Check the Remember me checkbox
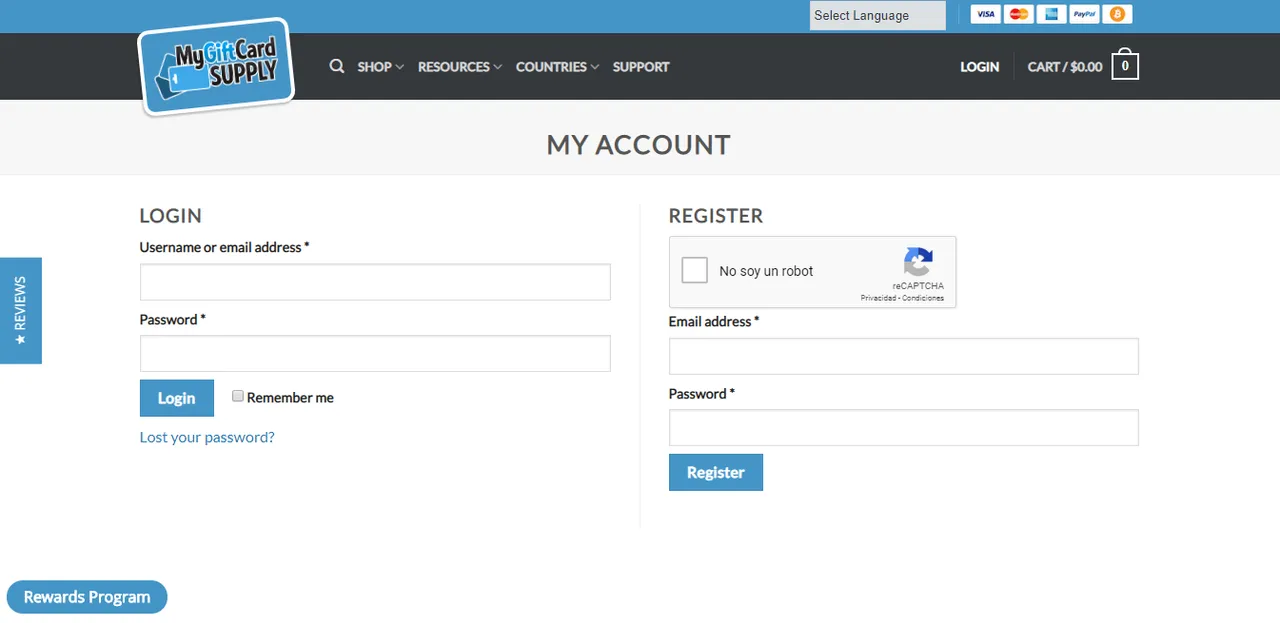Viewport: 1280px width, 623px height. click(238, 396)
